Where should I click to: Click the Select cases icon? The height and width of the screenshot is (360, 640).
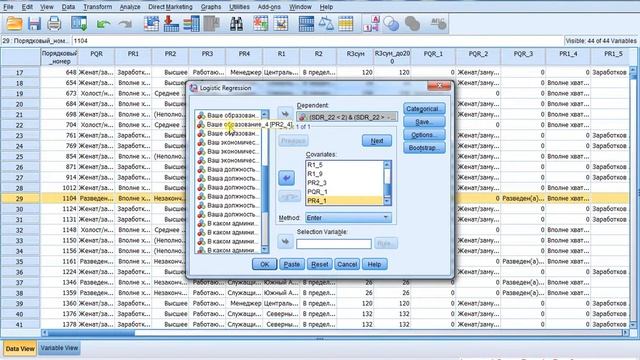click(x=345, y=24)
